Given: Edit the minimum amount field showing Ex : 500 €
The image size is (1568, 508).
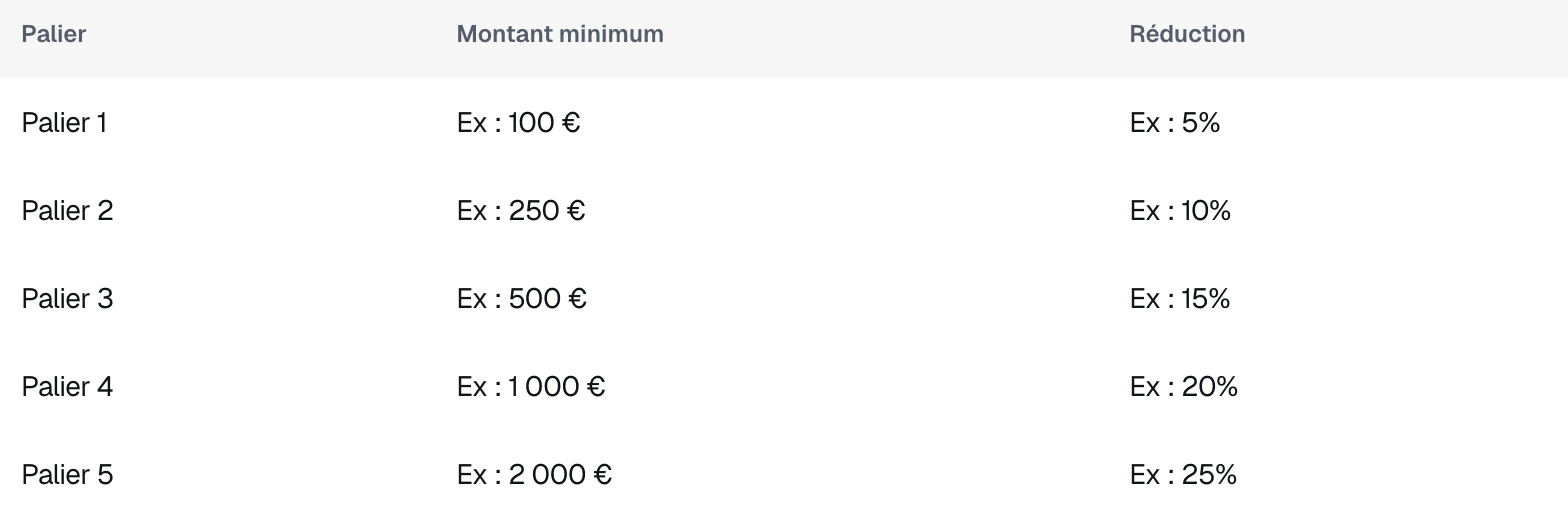Looking at the screenshot, I should pyautogui.click(x=522, y=299).
